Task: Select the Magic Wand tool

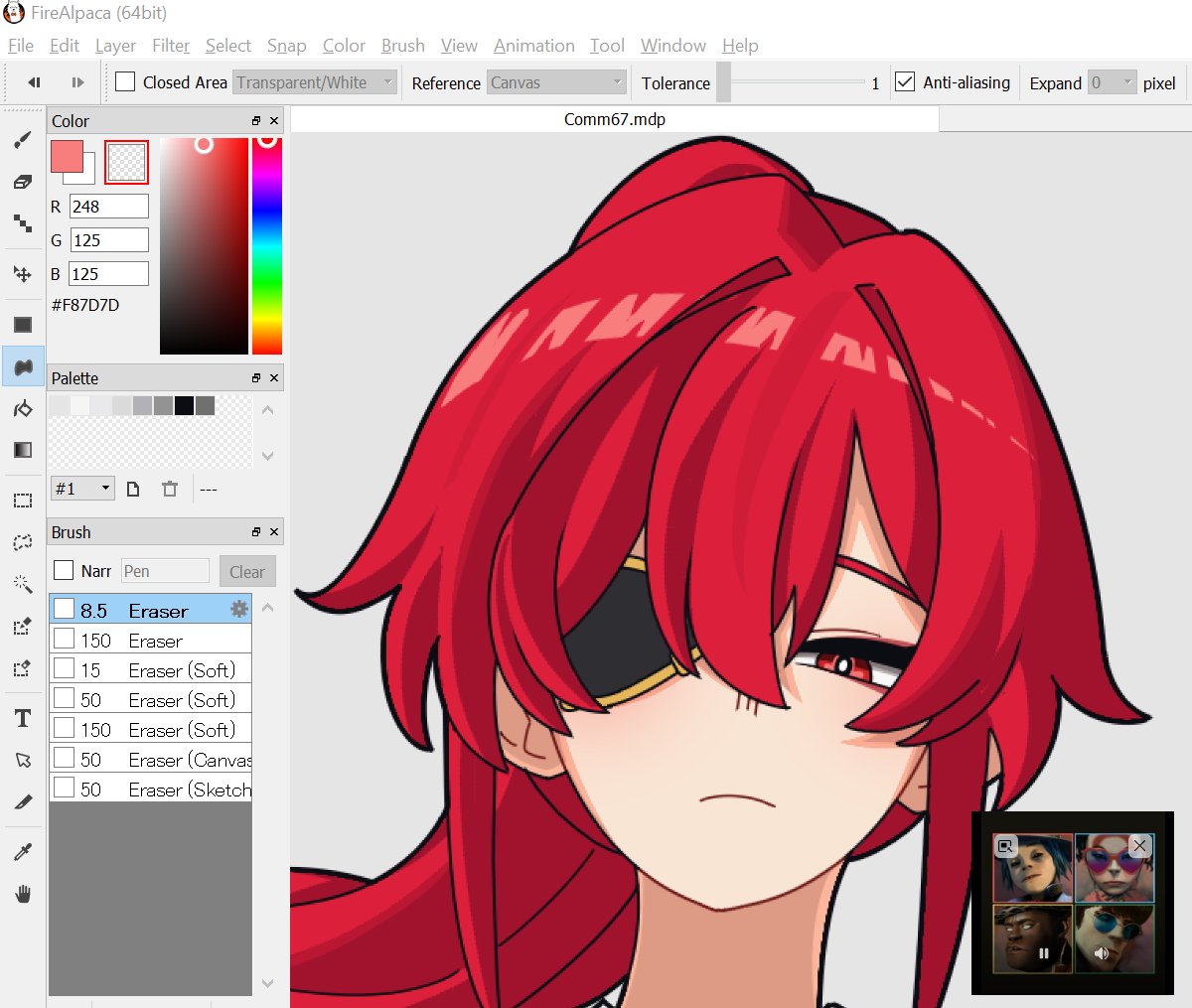Action: [x=23, y=584]
